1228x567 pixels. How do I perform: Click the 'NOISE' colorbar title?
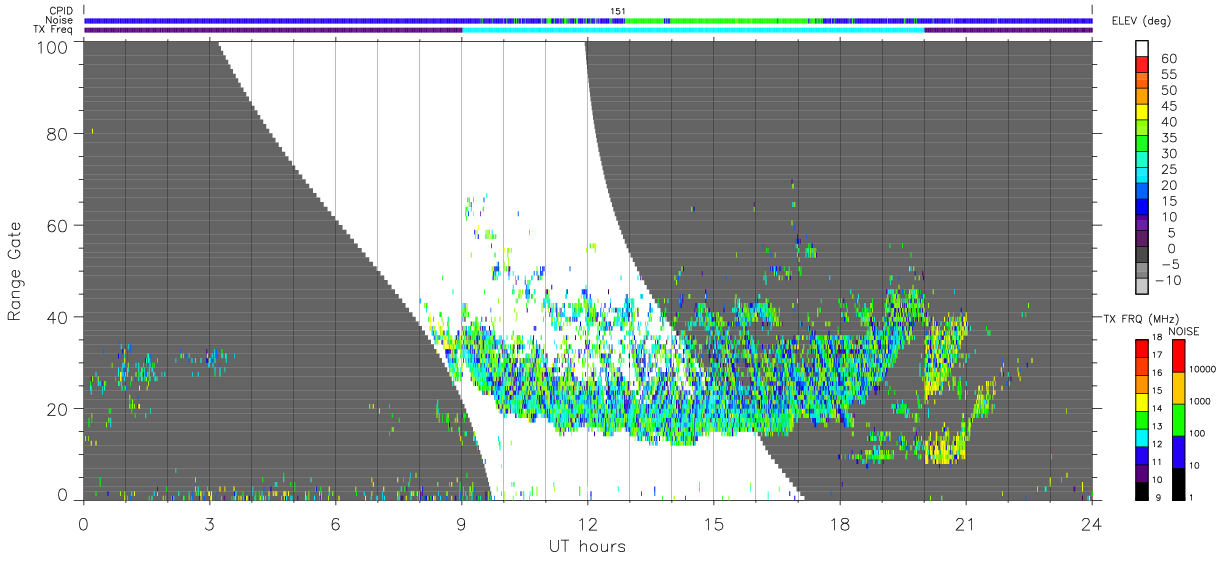[x=1185, y=330]
